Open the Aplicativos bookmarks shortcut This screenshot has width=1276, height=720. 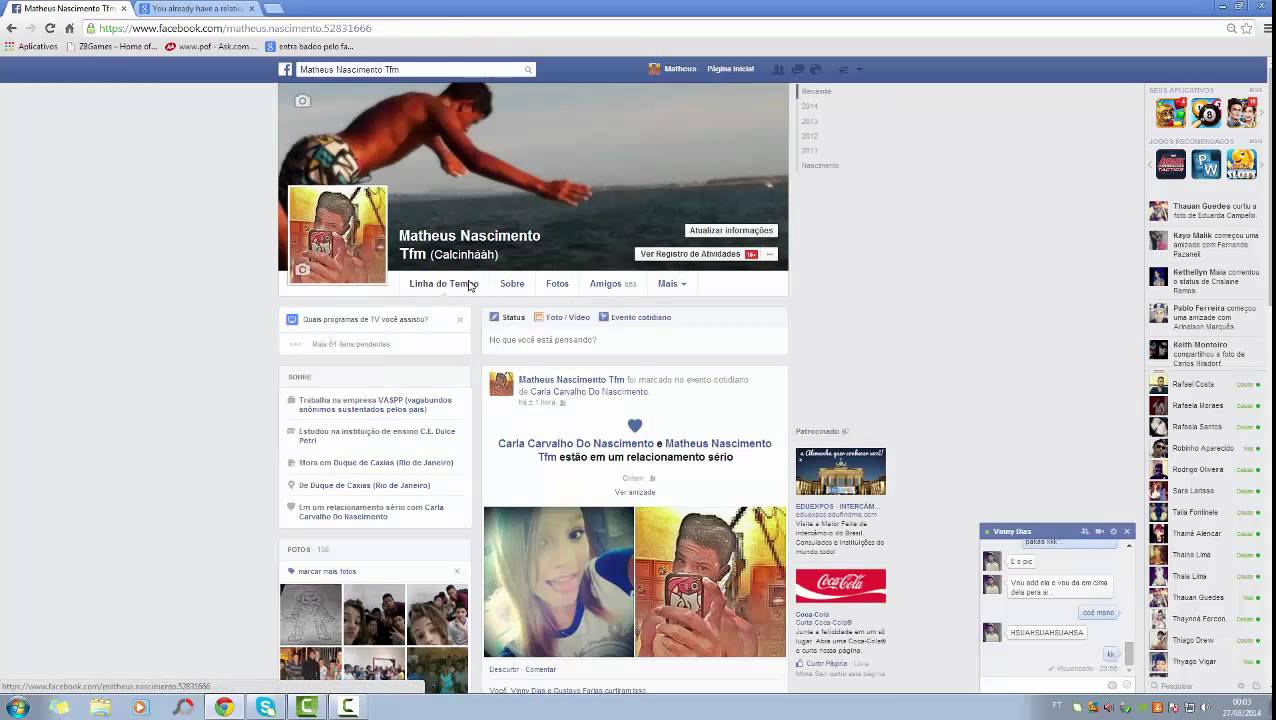tap(31, 46)
